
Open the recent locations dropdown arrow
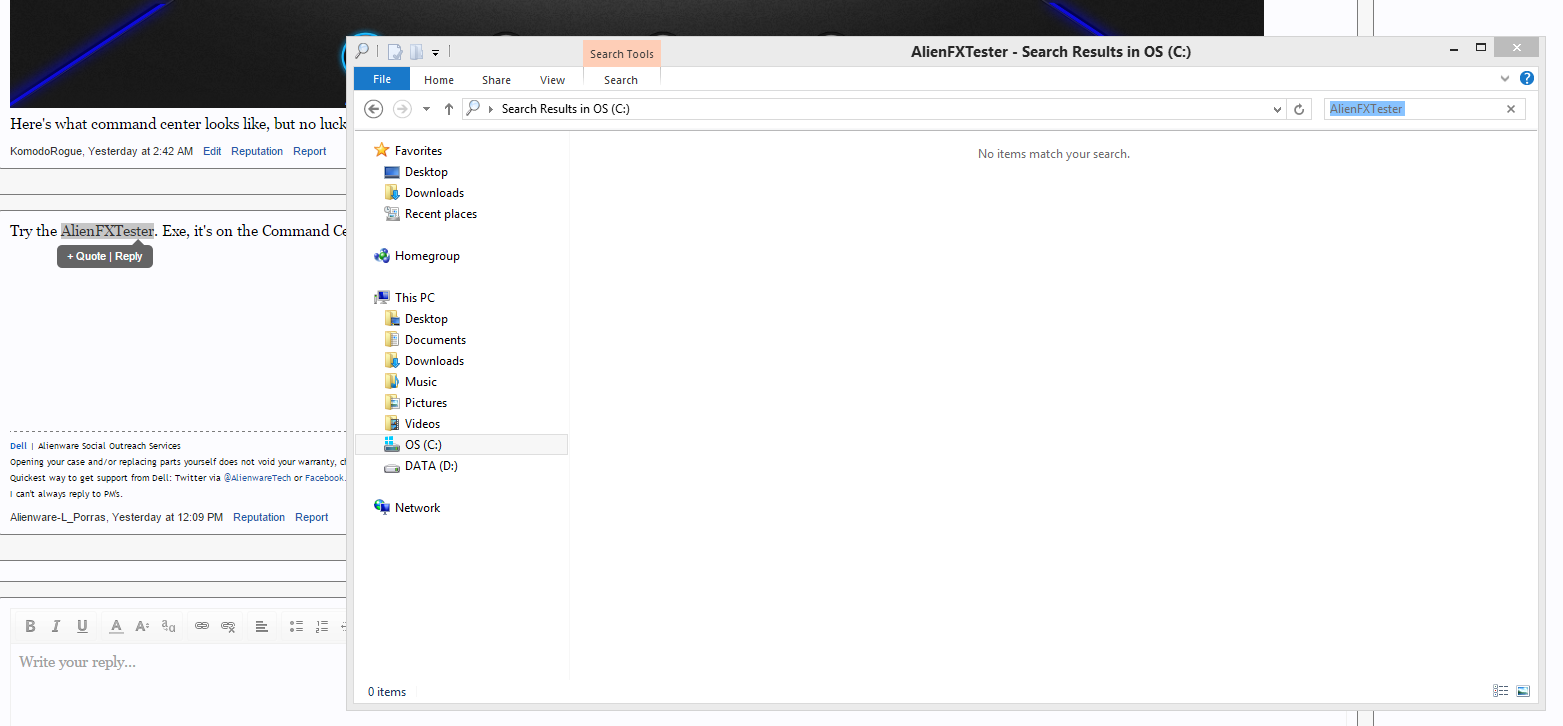coord(426,109)
